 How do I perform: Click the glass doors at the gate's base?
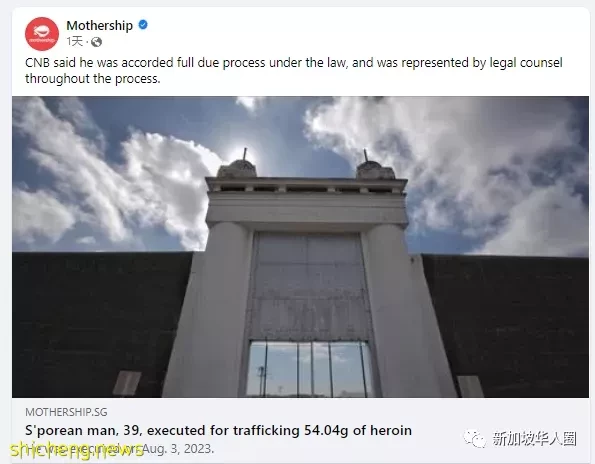click(x=308, y=369)
